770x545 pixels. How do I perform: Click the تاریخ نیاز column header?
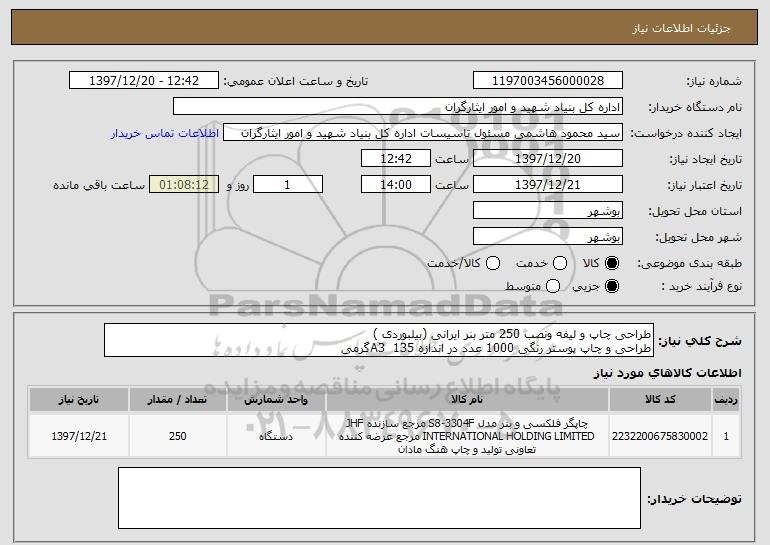pyautogui.click(x=79, y=399)
